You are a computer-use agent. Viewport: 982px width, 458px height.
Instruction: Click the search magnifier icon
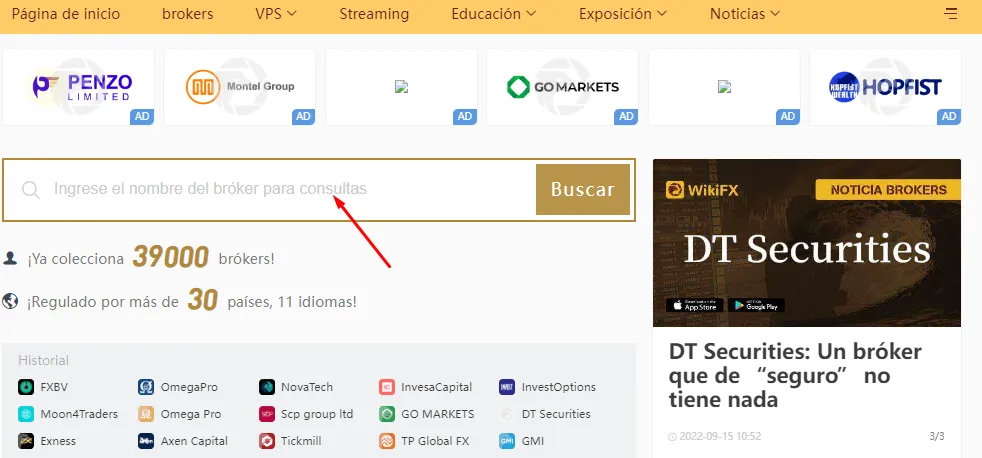pos(31,189)
